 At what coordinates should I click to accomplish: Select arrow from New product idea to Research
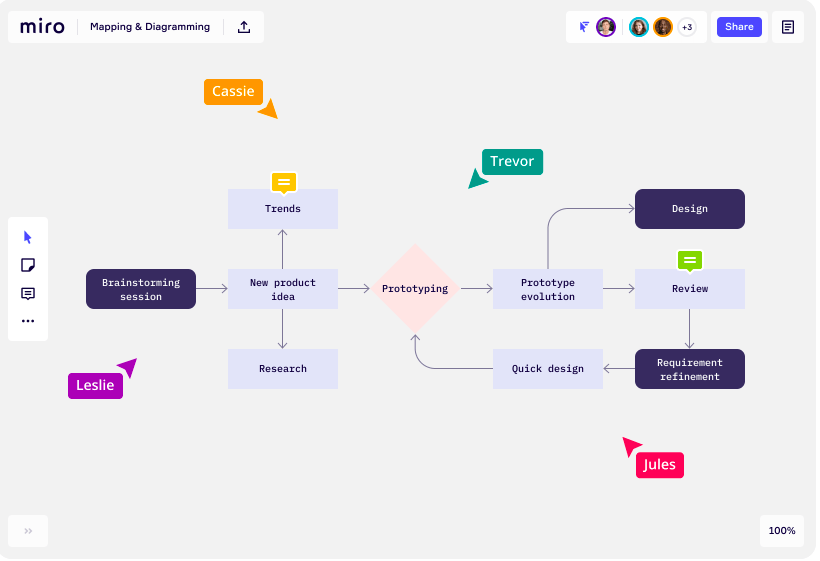[x=283, y=330]
